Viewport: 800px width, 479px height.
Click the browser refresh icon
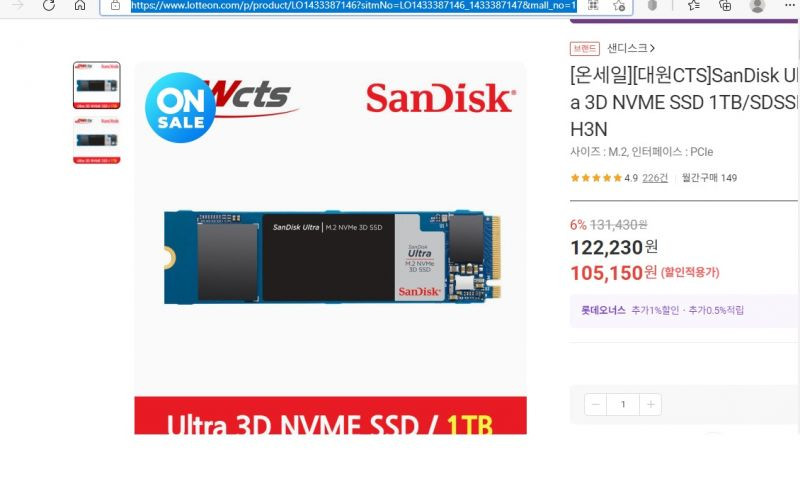49,6
